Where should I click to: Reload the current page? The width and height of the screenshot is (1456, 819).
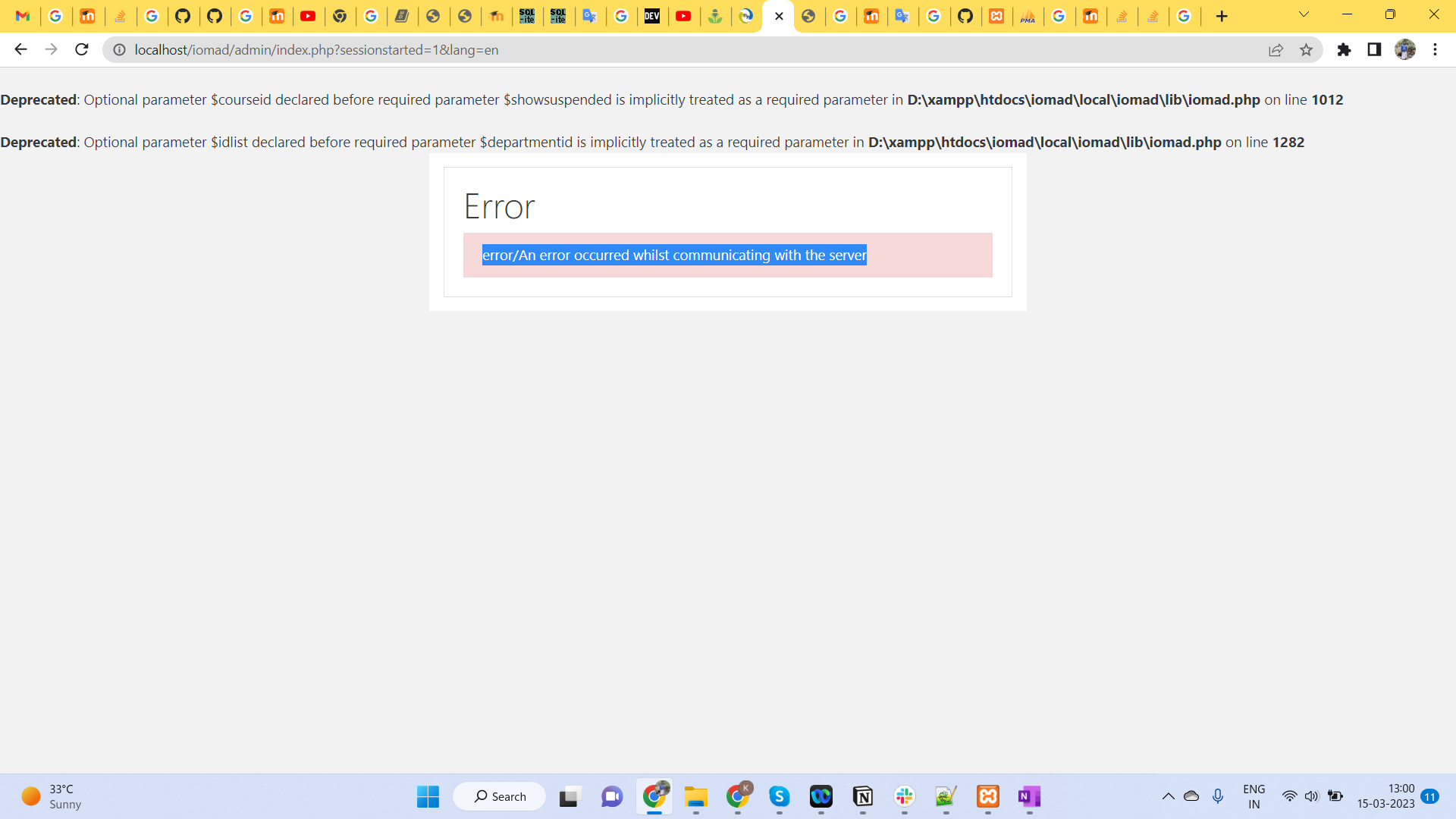(81, 49)
